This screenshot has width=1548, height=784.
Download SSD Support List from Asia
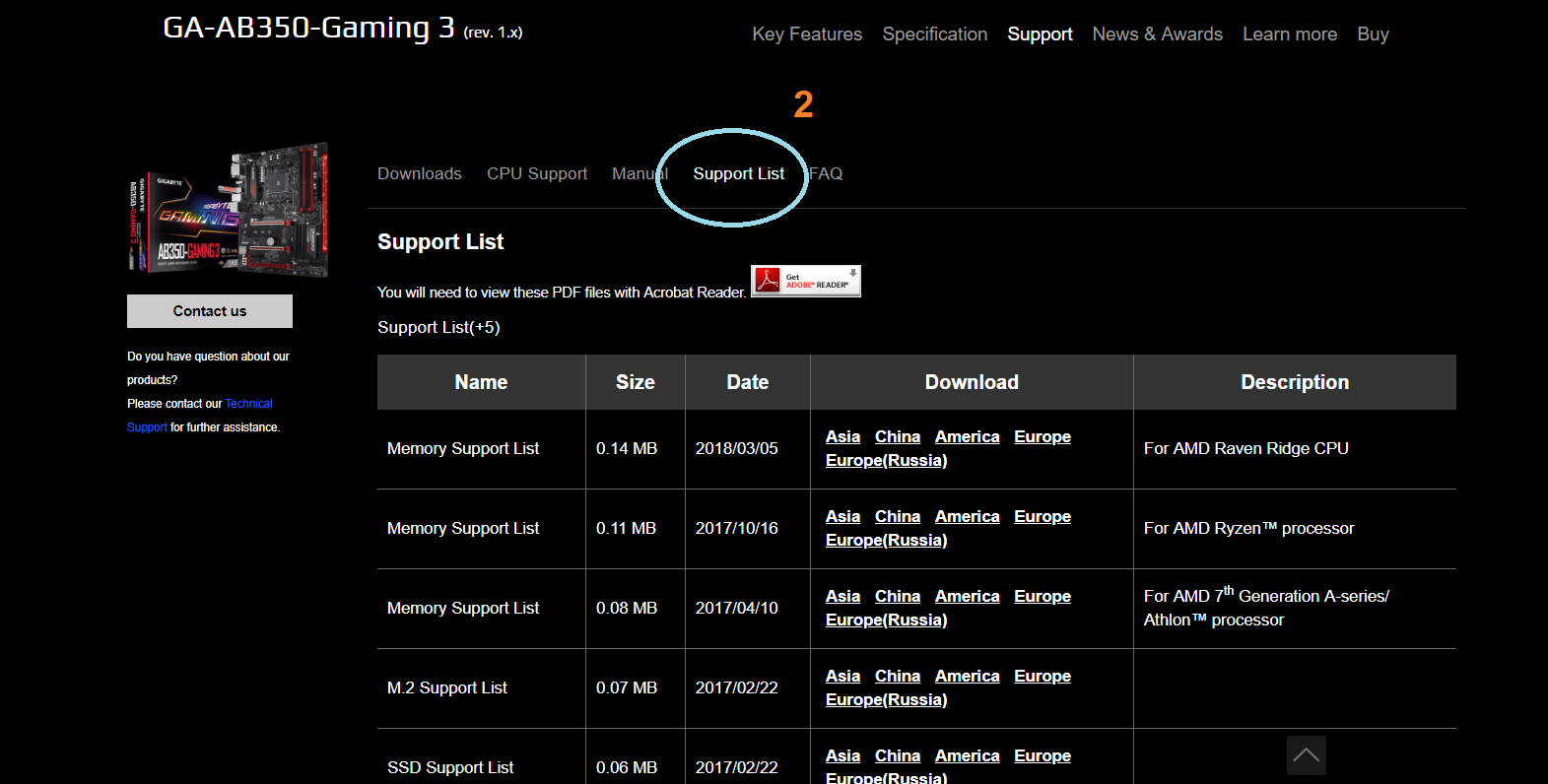(842, 755)
